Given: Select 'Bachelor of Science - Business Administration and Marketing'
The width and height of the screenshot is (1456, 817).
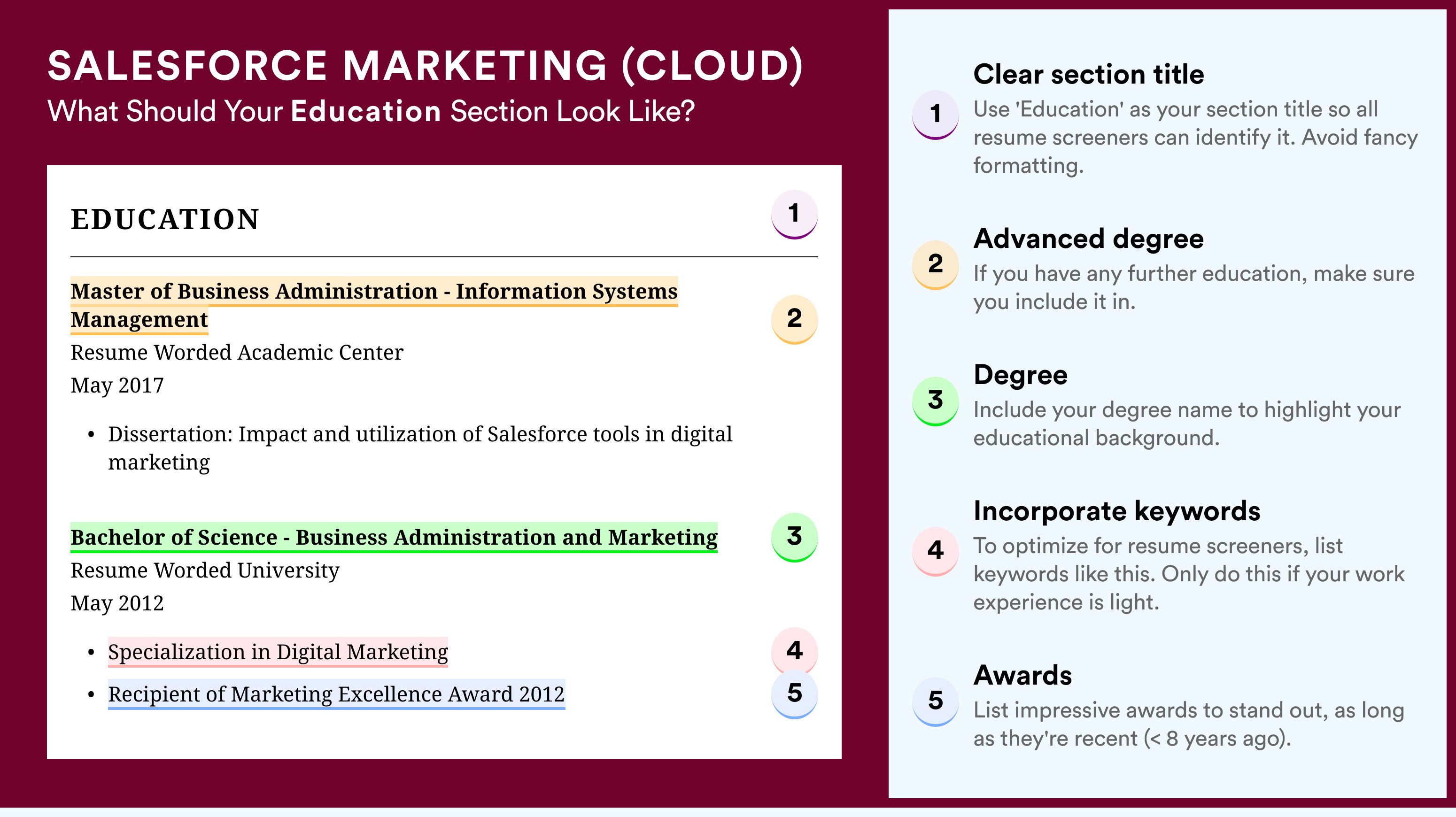Looking at the screenshot, I should click(x=394, y=537).
